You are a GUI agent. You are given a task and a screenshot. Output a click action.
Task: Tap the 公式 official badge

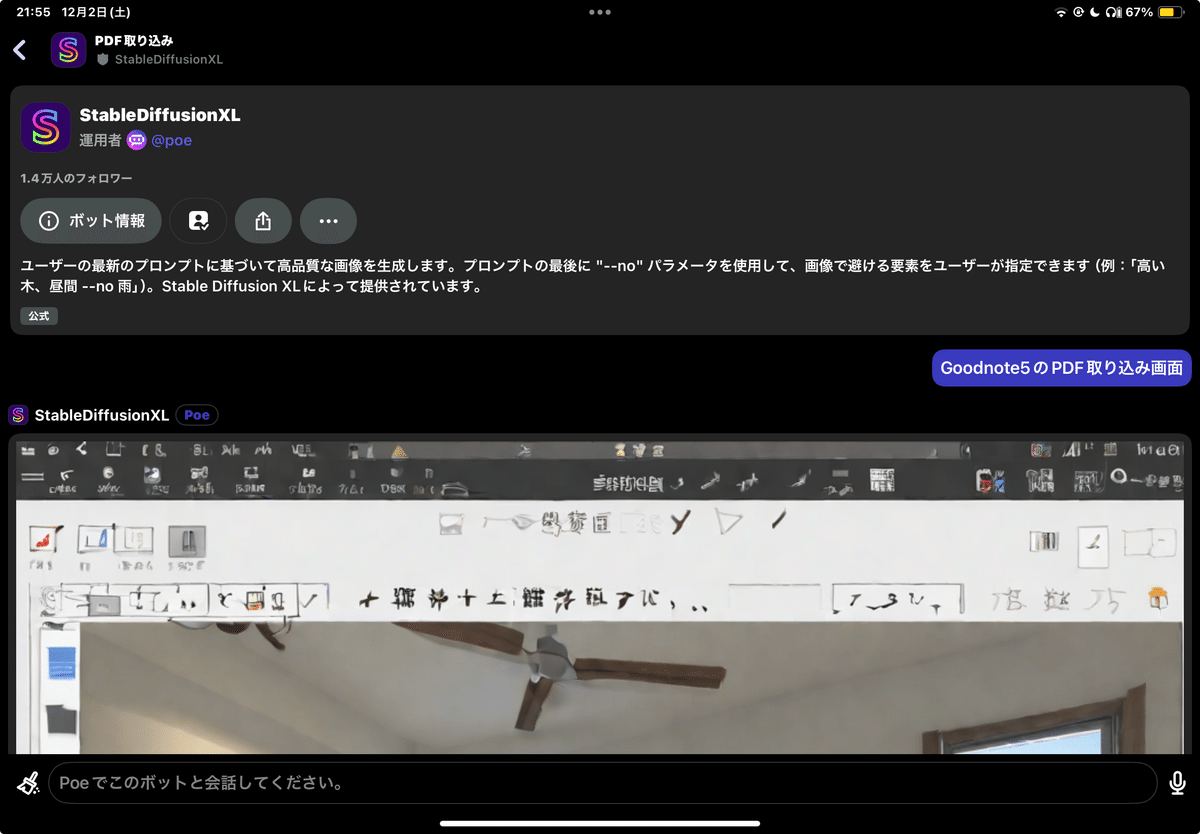(x=38, y=315)
